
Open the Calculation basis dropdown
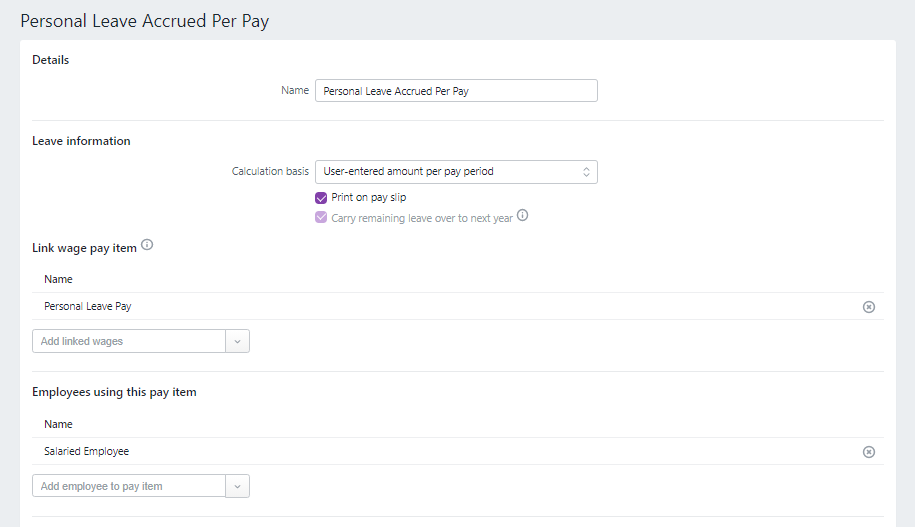click(456, 172)
